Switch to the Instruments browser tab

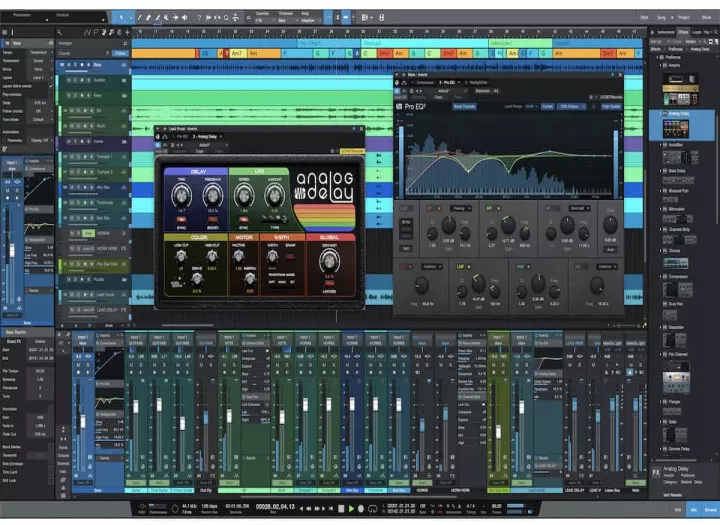666,32
